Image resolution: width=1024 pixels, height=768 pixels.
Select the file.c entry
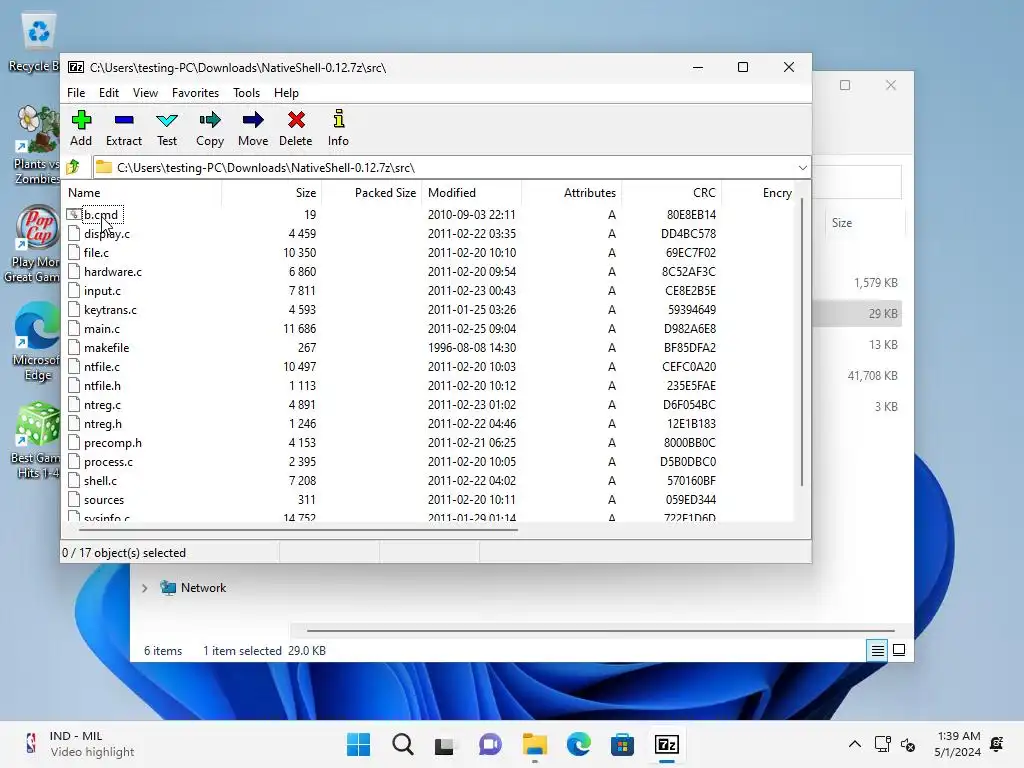(96, 253)
